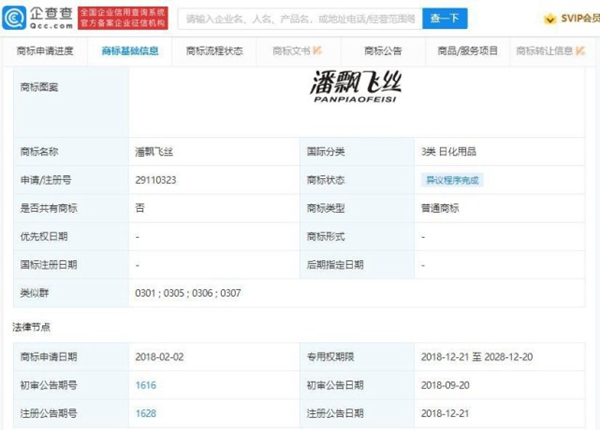Click the 商标形式 field label
The image size is (600, 430).
(x=326, y=237)
